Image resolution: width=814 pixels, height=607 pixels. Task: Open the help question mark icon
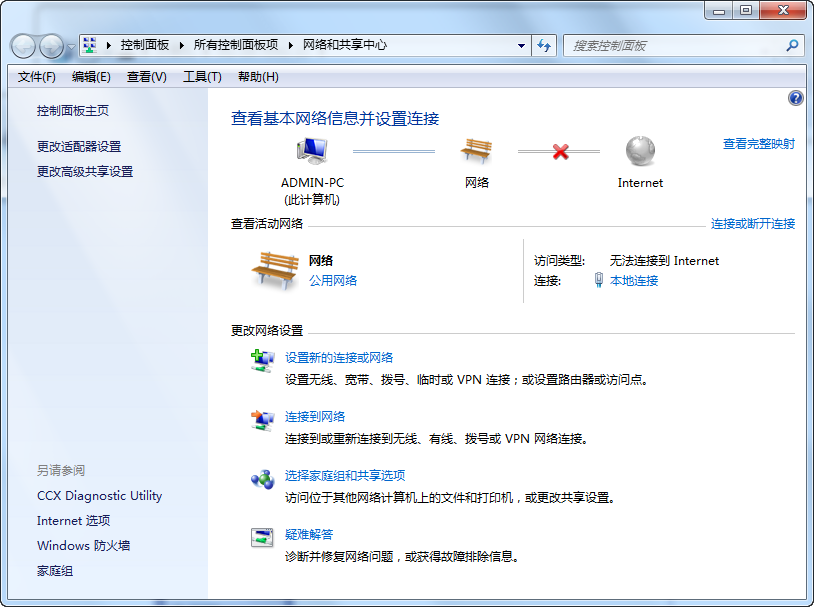pos(796,98)
